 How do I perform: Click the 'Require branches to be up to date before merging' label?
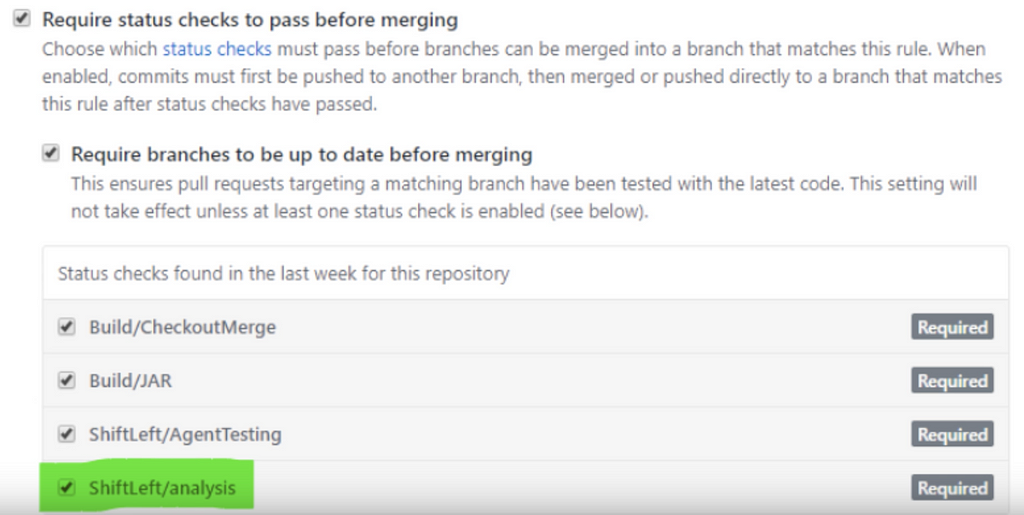click(x=301, y=155)
